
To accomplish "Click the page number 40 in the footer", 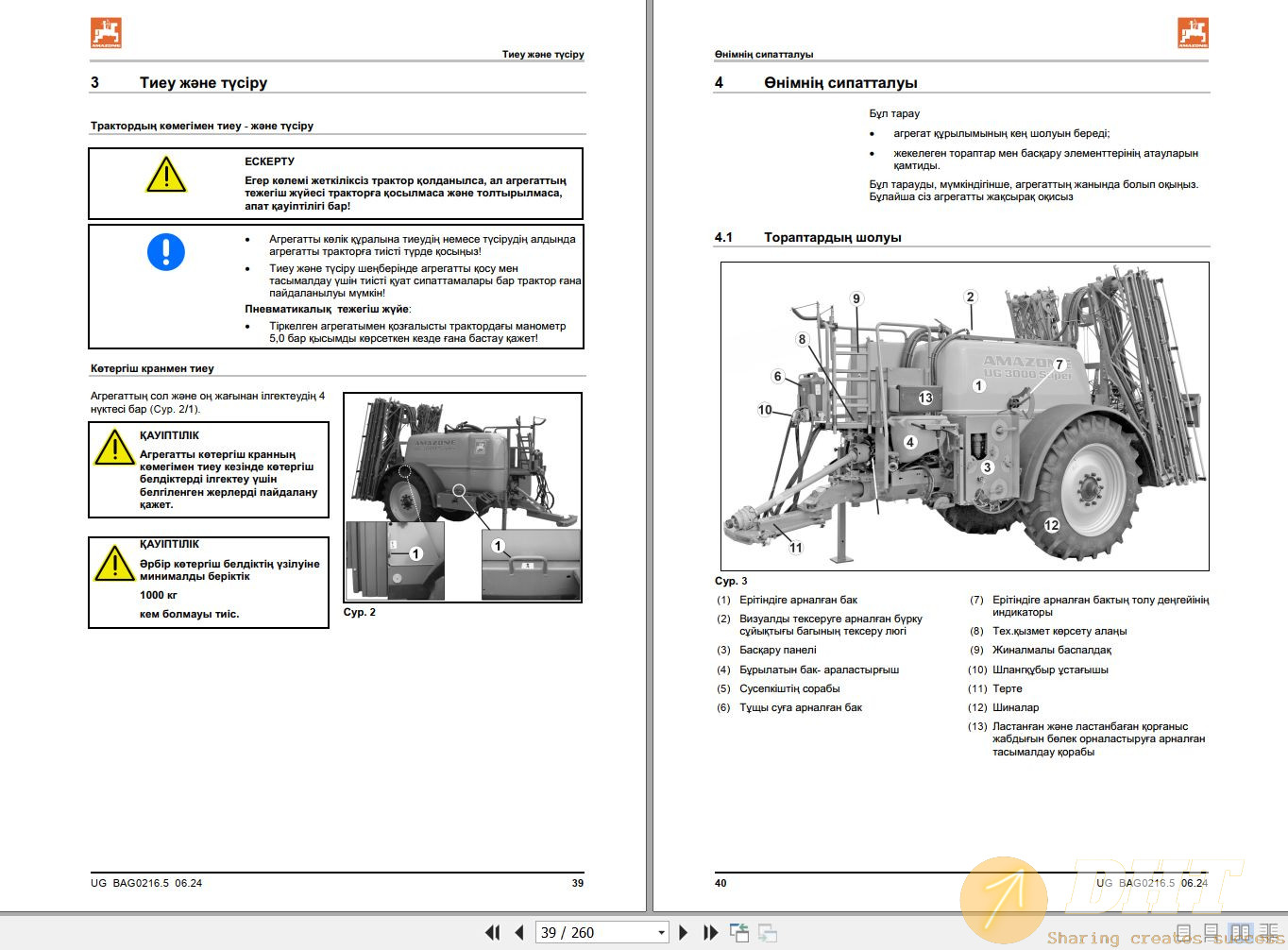I will coord(720,883).
